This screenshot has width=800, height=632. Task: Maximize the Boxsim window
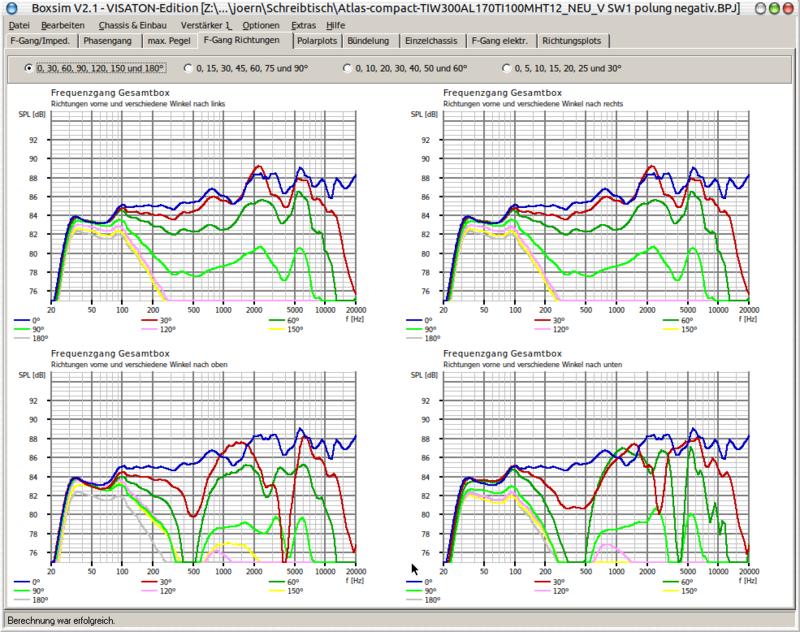(x=776, y=8)
